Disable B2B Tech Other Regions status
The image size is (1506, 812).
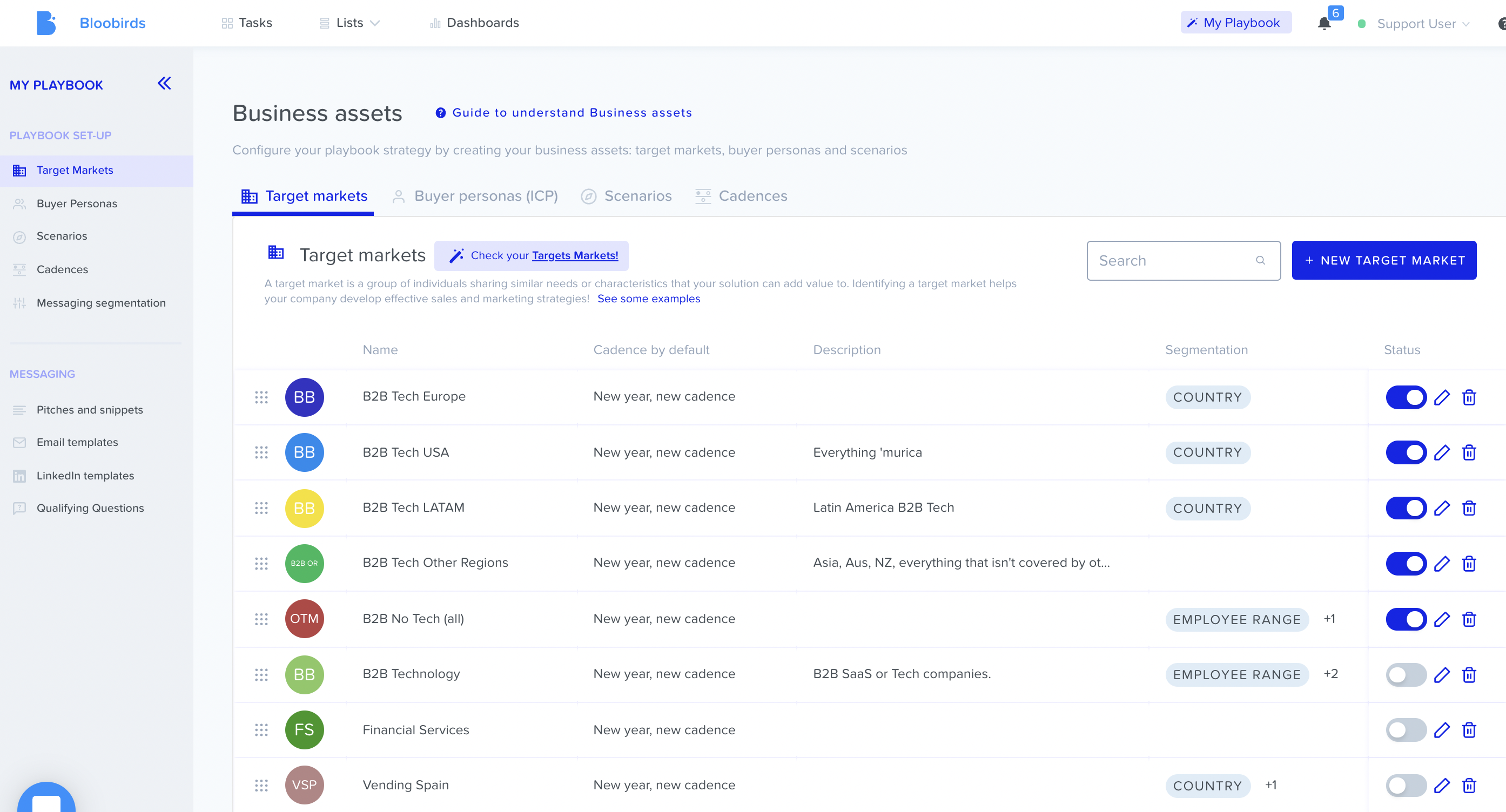(1406, 564)
